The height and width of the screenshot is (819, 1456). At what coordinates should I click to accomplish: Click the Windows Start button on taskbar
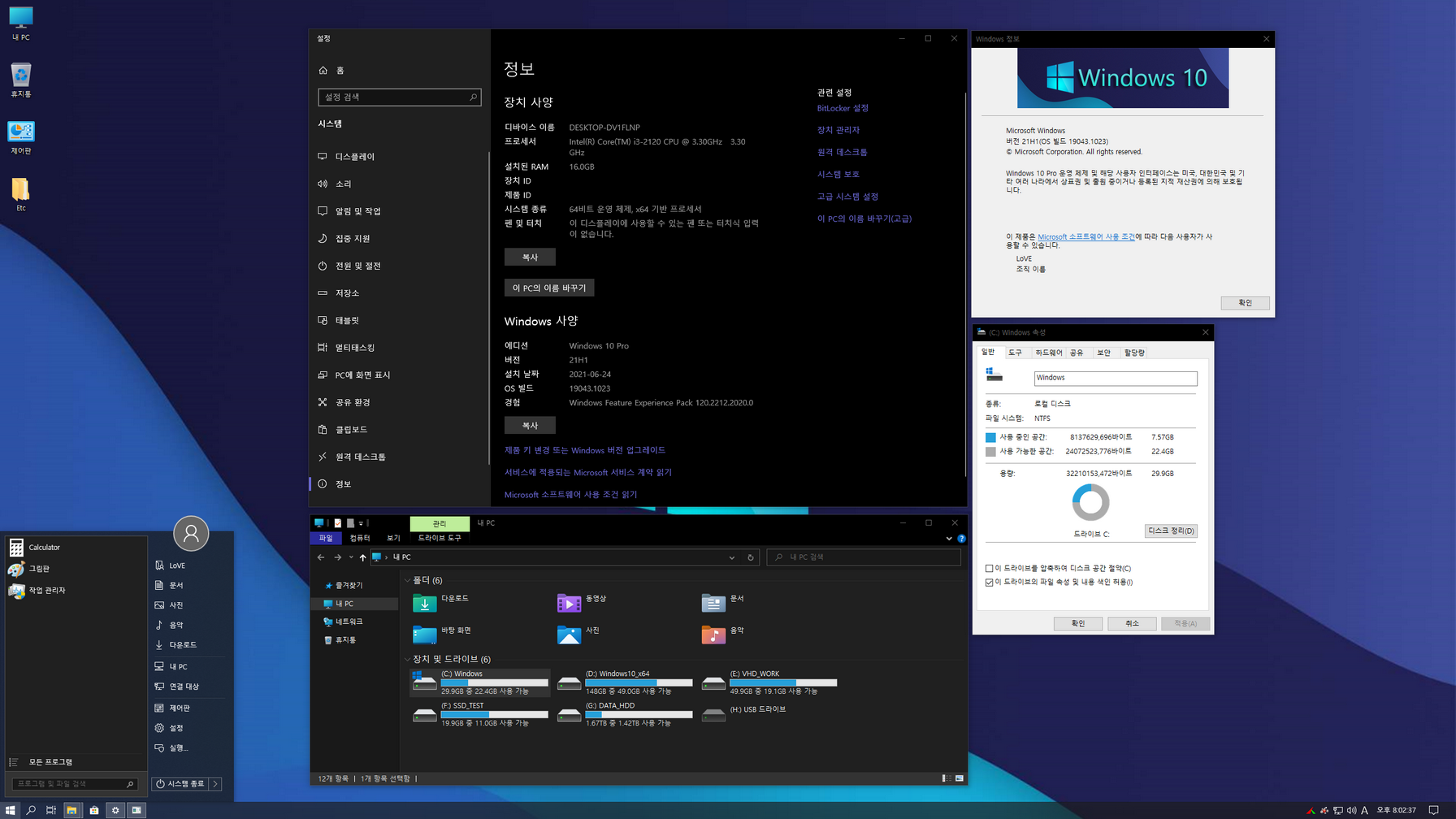[x=10, y=810]
